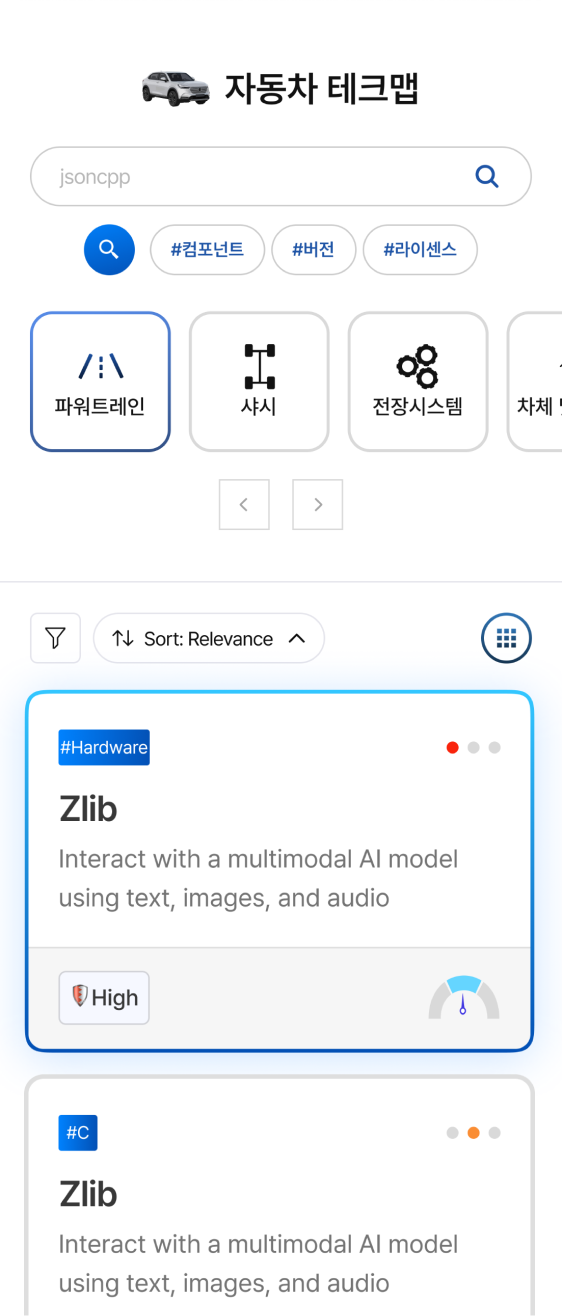Click the last gray dot on Hardware card
This screenshot has height=1316, width=564.
(x=495, y=747)
